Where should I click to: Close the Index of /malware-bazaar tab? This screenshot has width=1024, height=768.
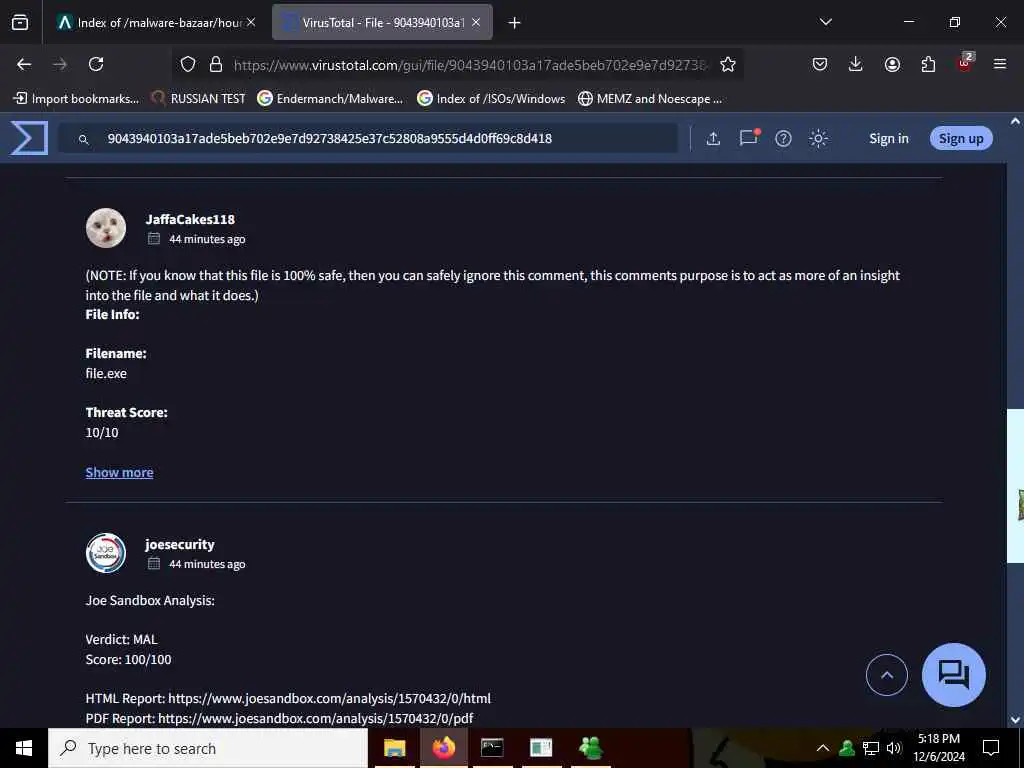251,23
